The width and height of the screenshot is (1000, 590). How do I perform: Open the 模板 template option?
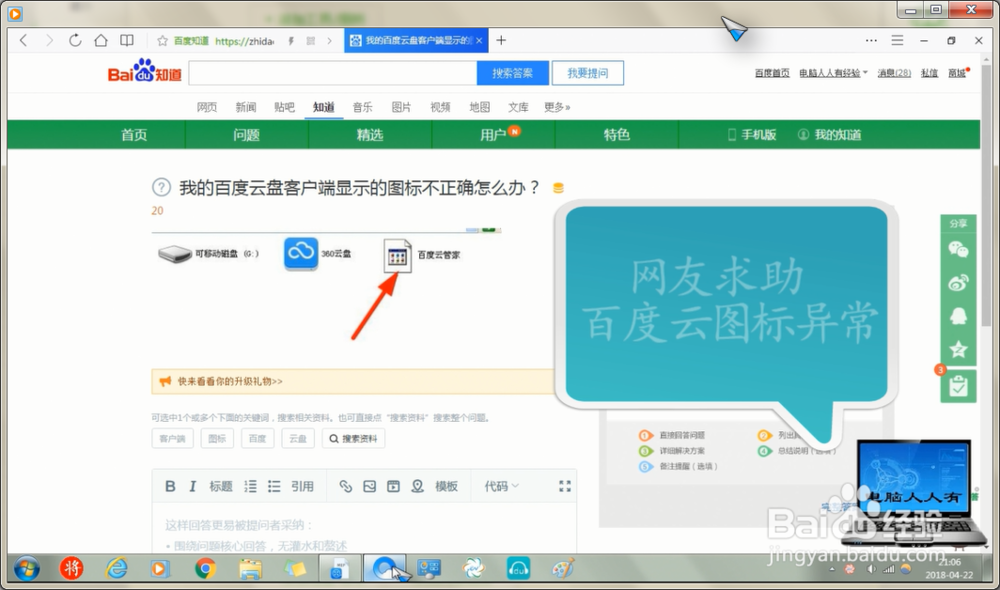[x=446, y=486]
